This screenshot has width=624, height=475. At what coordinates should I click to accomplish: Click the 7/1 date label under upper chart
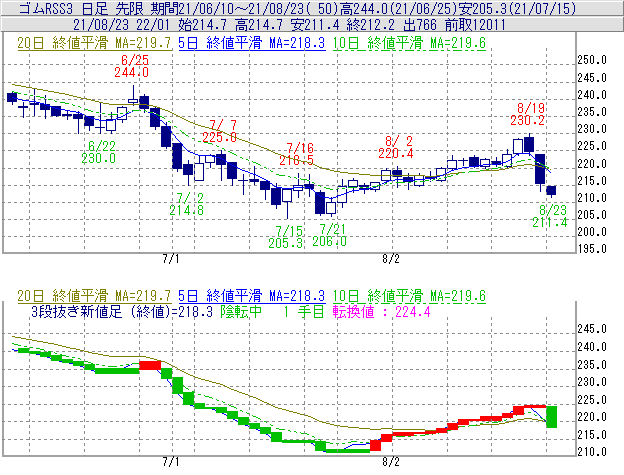171,259
